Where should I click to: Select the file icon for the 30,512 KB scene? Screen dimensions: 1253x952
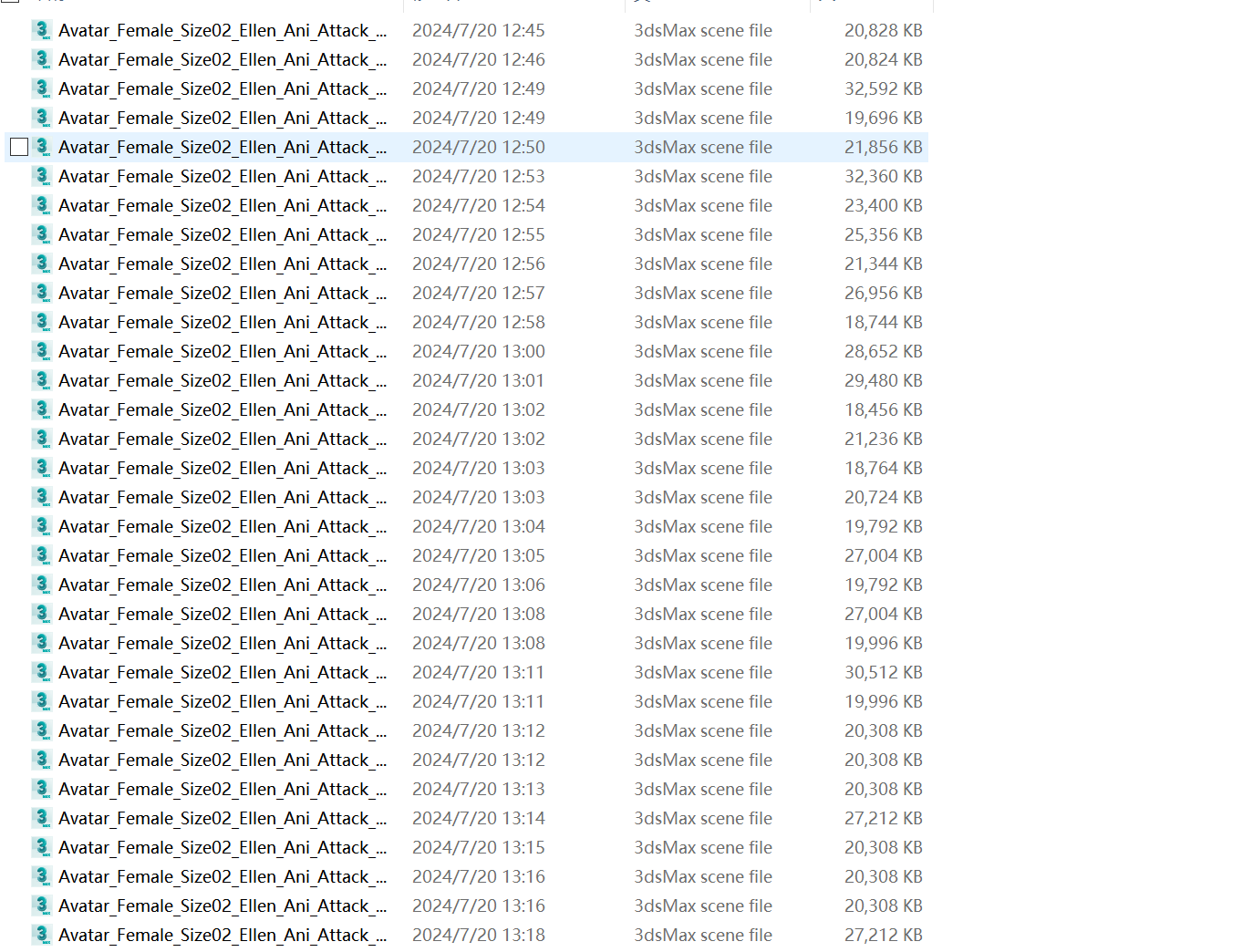[42, 672]
